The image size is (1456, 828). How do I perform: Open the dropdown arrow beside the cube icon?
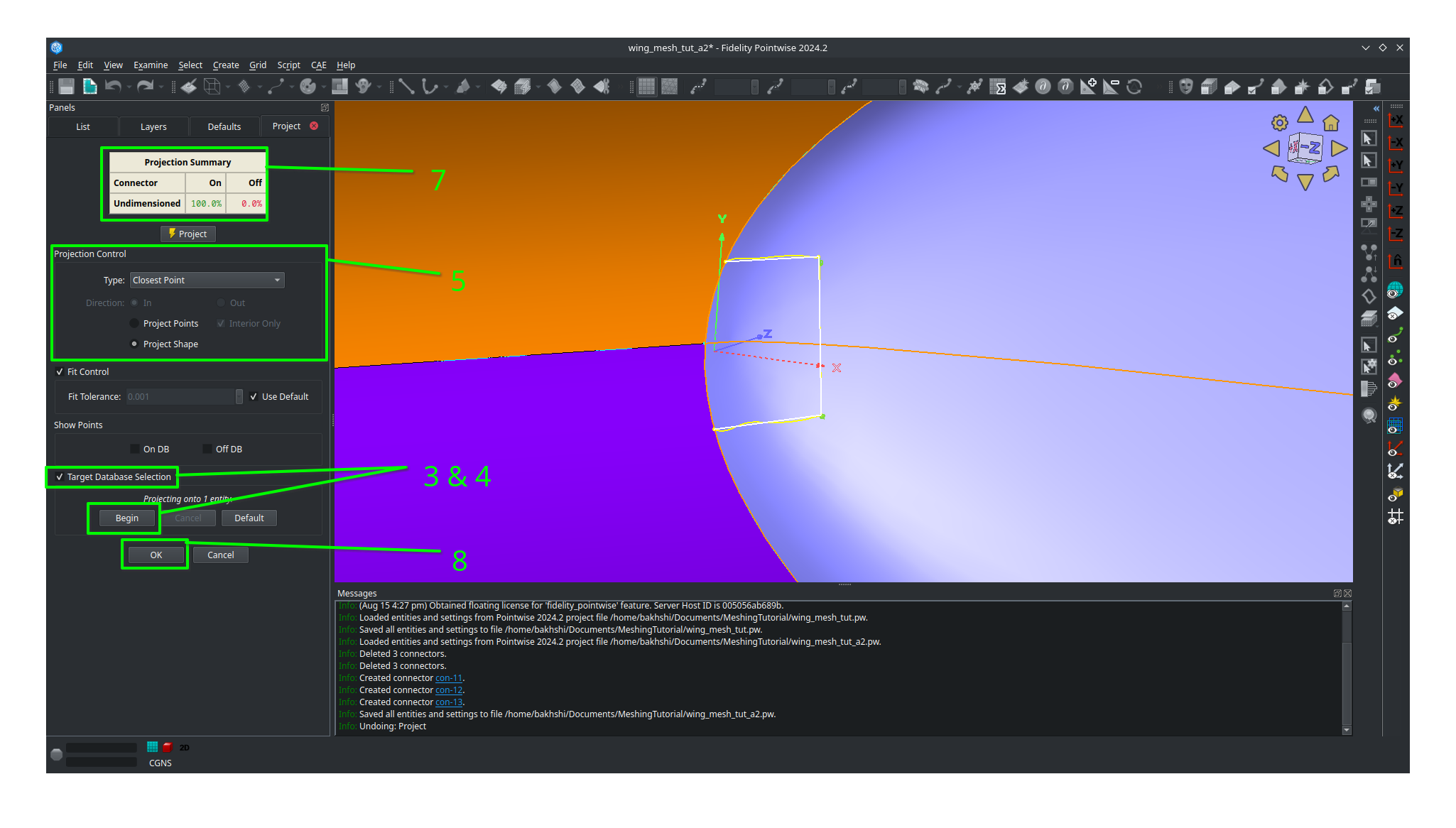tap(227, 86)
